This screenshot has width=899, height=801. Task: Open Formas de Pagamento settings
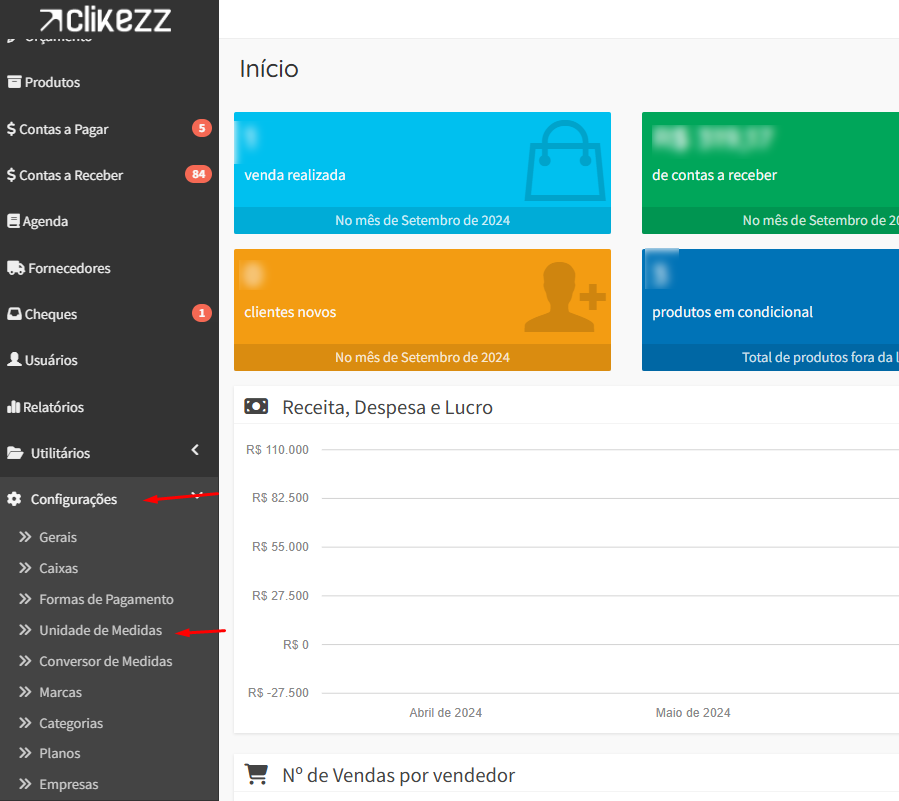pos(106,599)
